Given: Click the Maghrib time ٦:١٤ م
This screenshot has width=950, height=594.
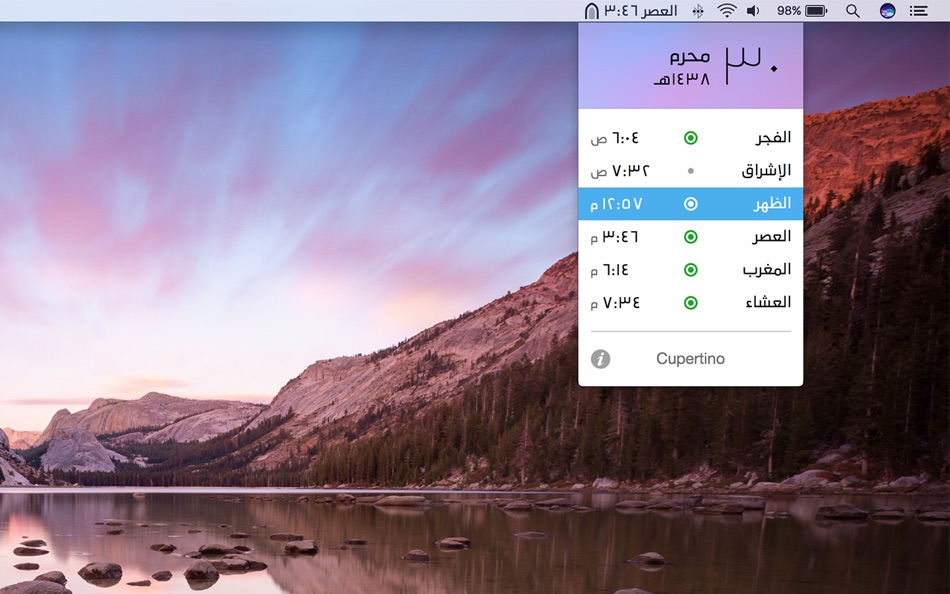Looking at the screenshot, I should click(x=610, y=270).
